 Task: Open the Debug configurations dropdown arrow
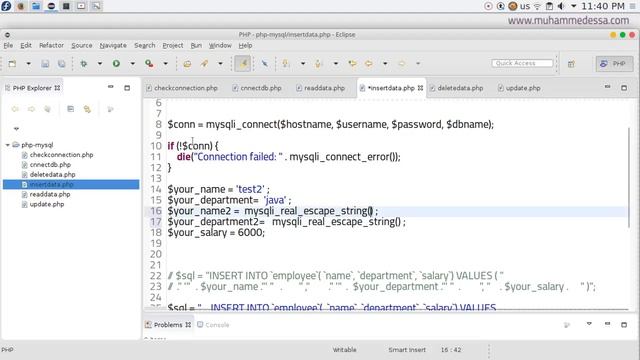100,64
